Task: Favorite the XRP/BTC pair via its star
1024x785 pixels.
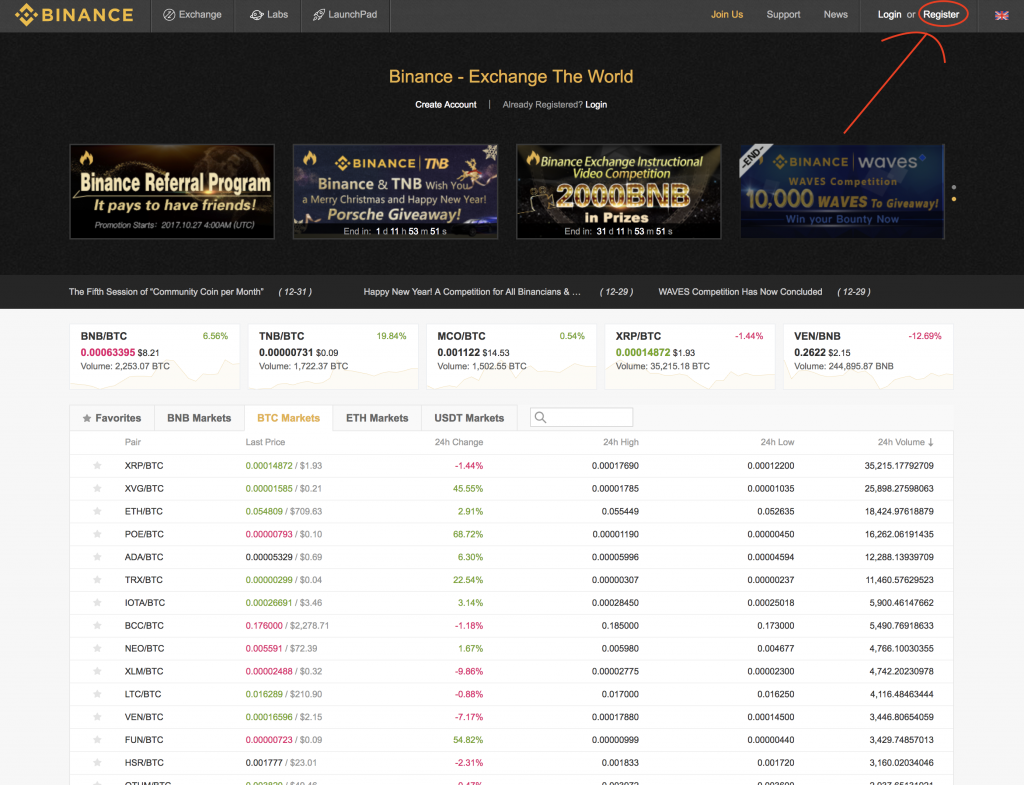Action: coord(96,465)
